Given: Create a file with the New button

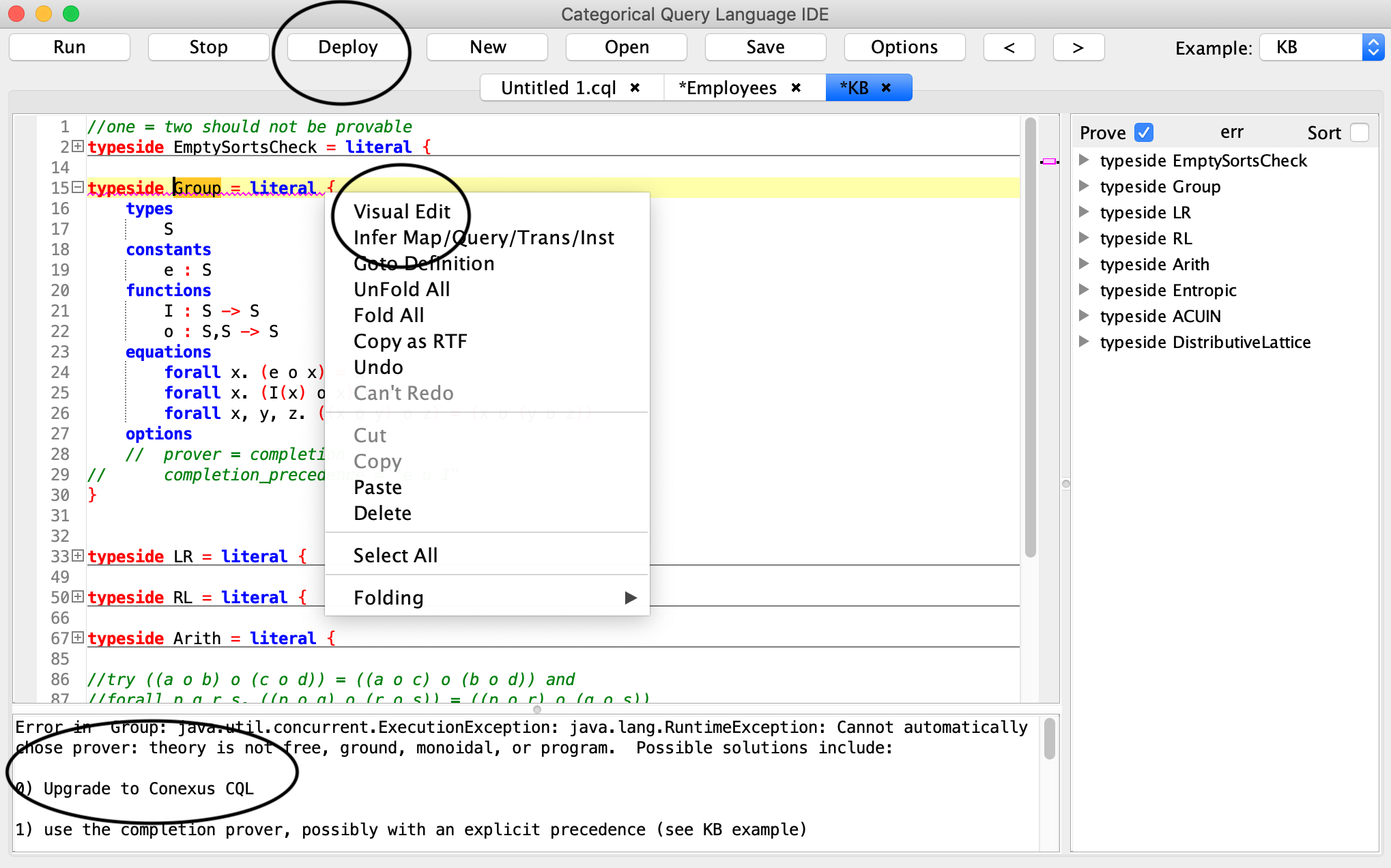Looking at the screenshot, I should [487, 47].
